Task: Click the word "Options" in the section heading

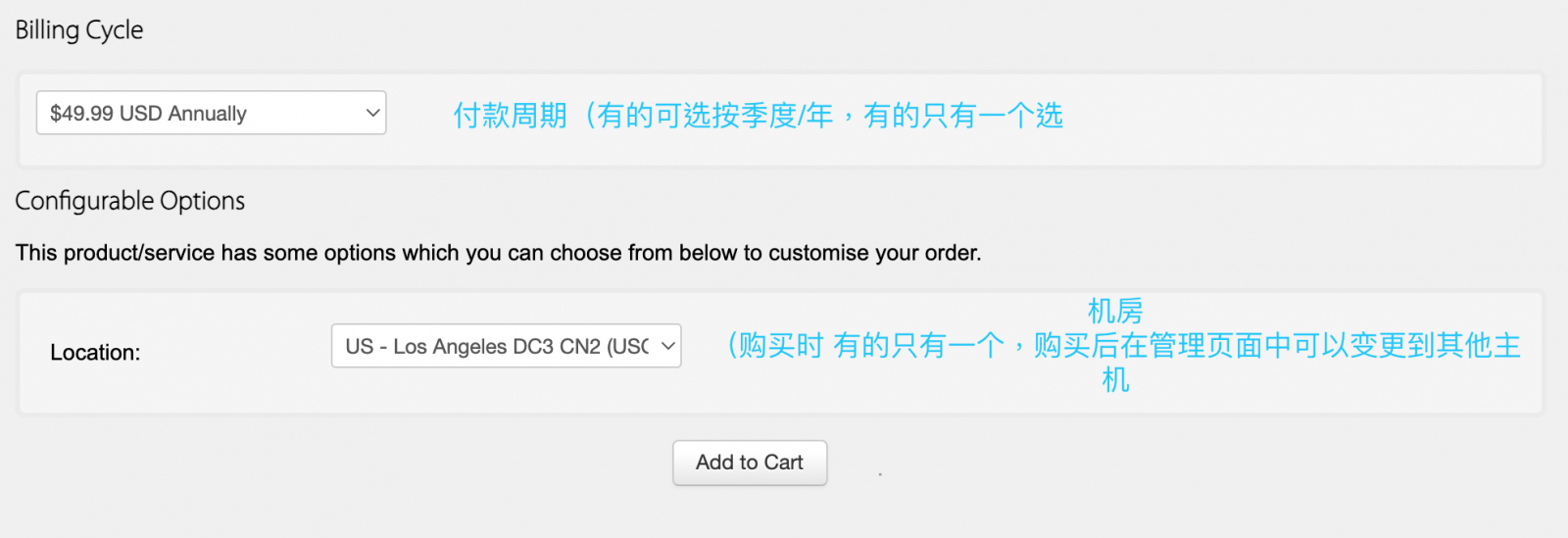Action: pos(202,201)
